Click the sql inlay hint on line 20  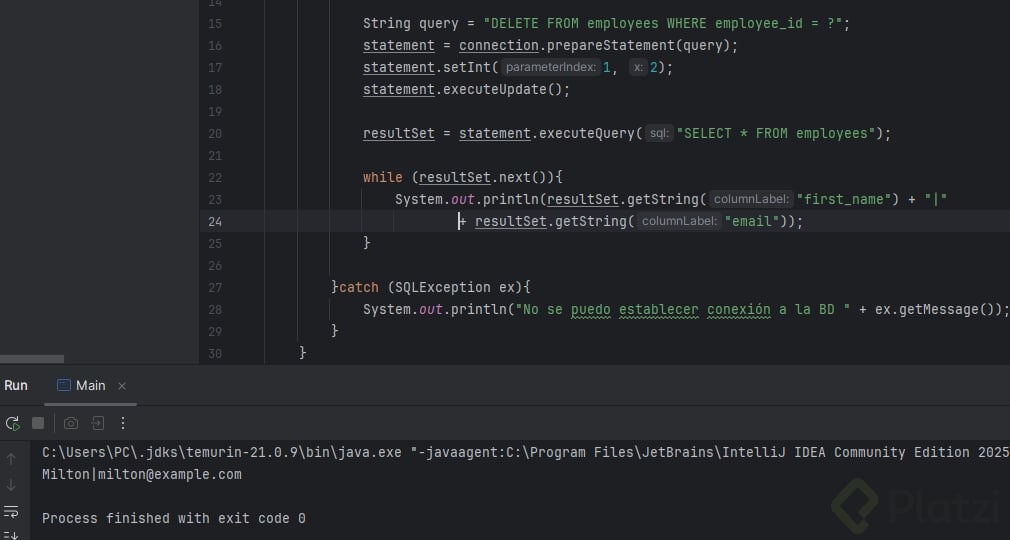point(658,134)
